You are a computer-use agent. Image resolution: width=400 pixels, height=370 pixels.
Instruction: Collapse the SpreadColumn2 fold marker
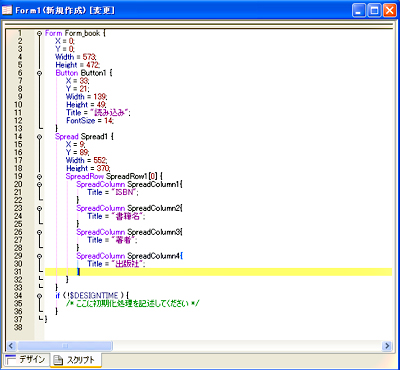[39, 208]
